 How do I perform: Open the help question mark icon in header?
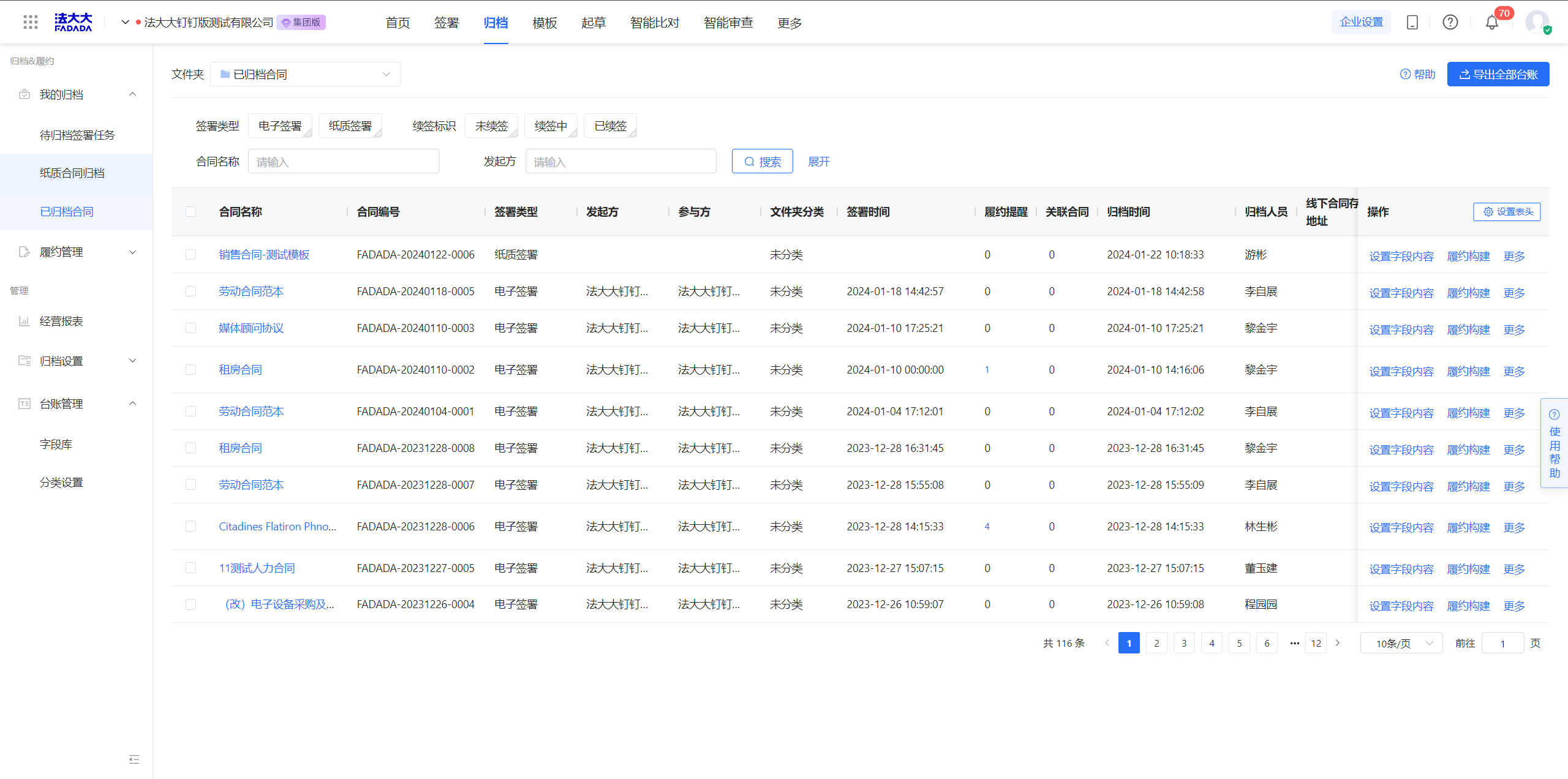(1450, 23)
